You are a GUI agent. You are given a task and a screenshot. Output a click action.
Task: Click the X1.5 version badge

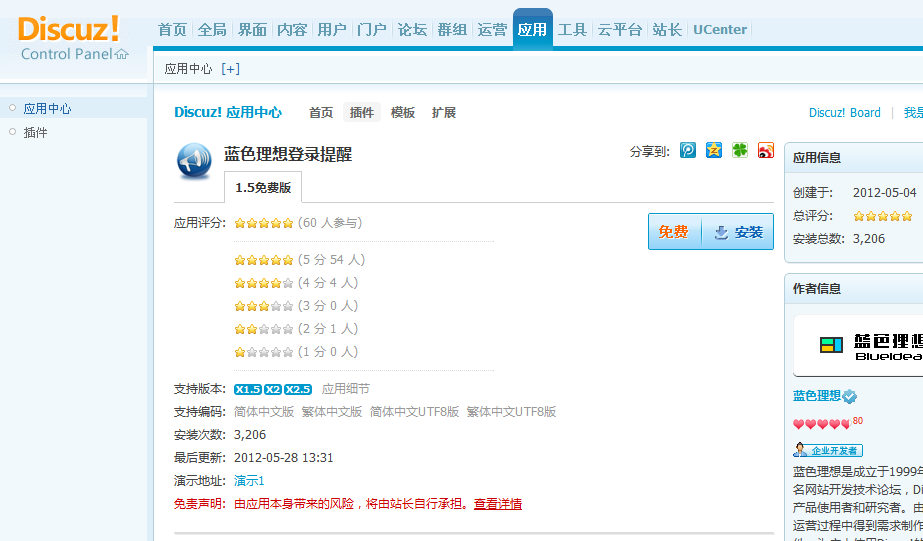[x=248, y=389]
